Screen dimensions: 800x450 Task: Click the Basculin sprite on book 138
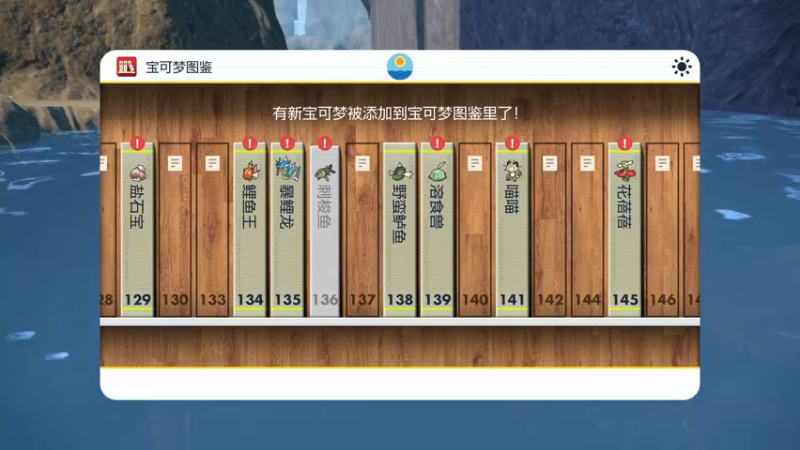[400, 172]
